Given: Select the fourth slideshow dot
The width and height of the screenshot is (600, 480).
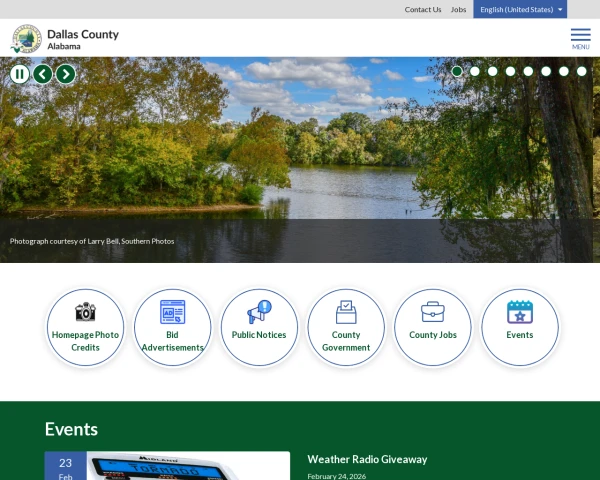Looking at the screenshot, I should (510, 71).
